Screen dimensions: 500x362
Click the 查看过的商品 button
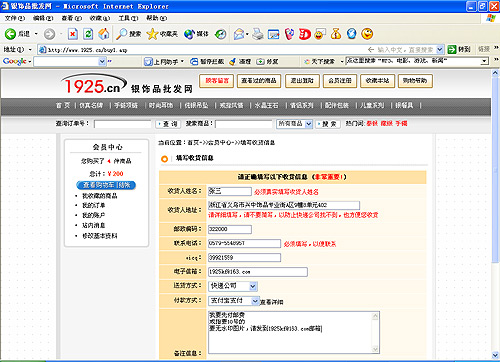point(259,81)
